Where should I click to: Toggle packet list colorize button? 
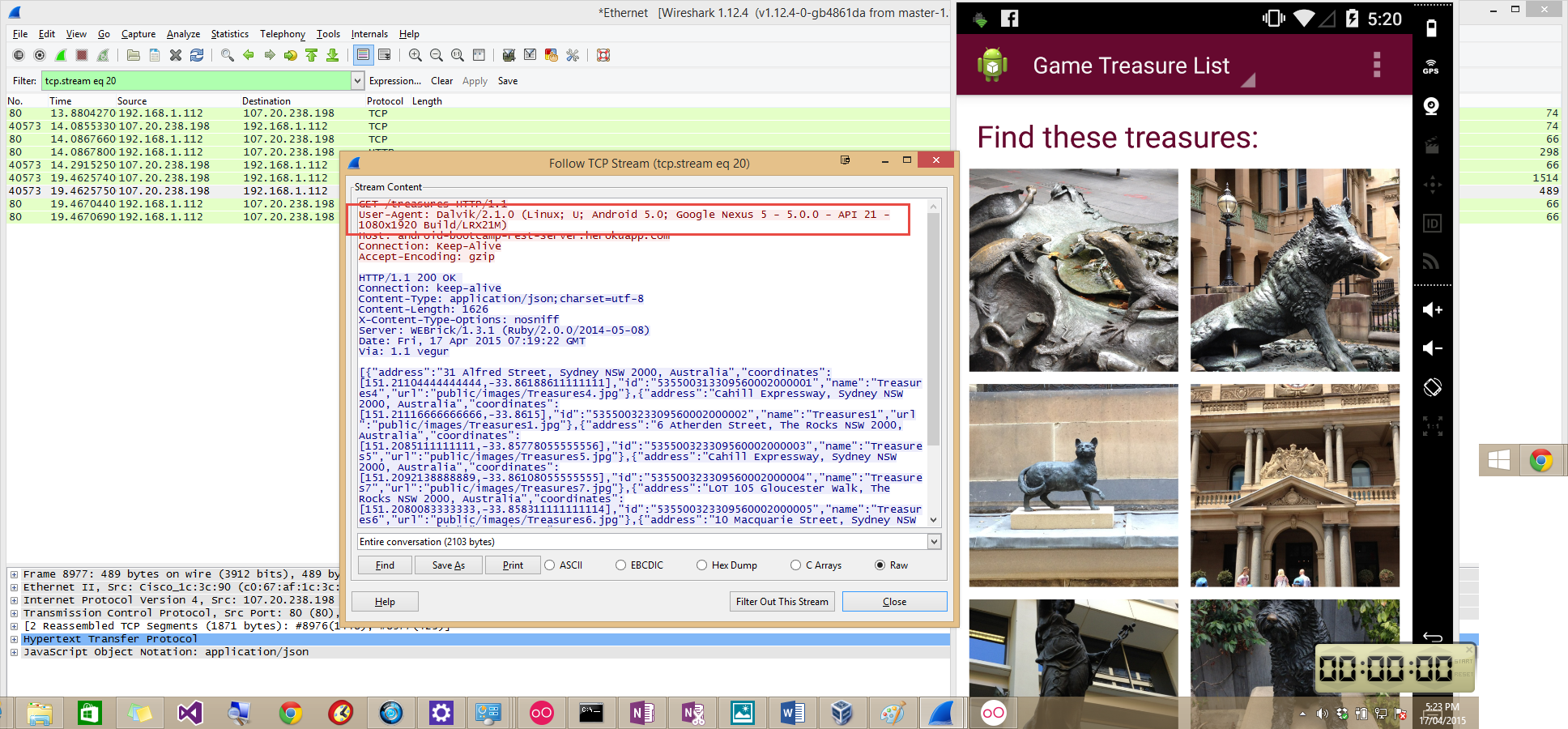[x=364, y=55]
